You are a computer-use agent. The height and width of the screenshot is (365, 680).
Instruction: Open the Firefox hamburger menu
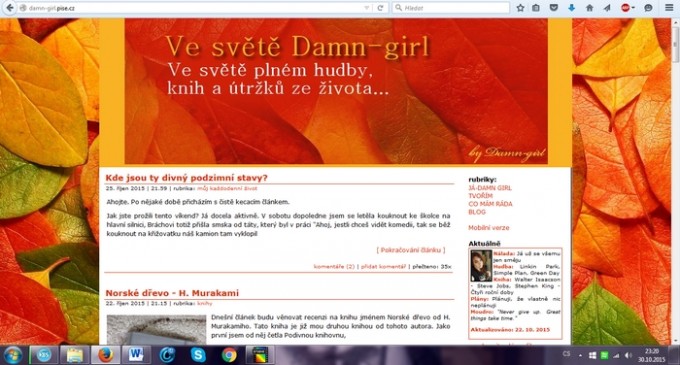[x=670, y=8]
